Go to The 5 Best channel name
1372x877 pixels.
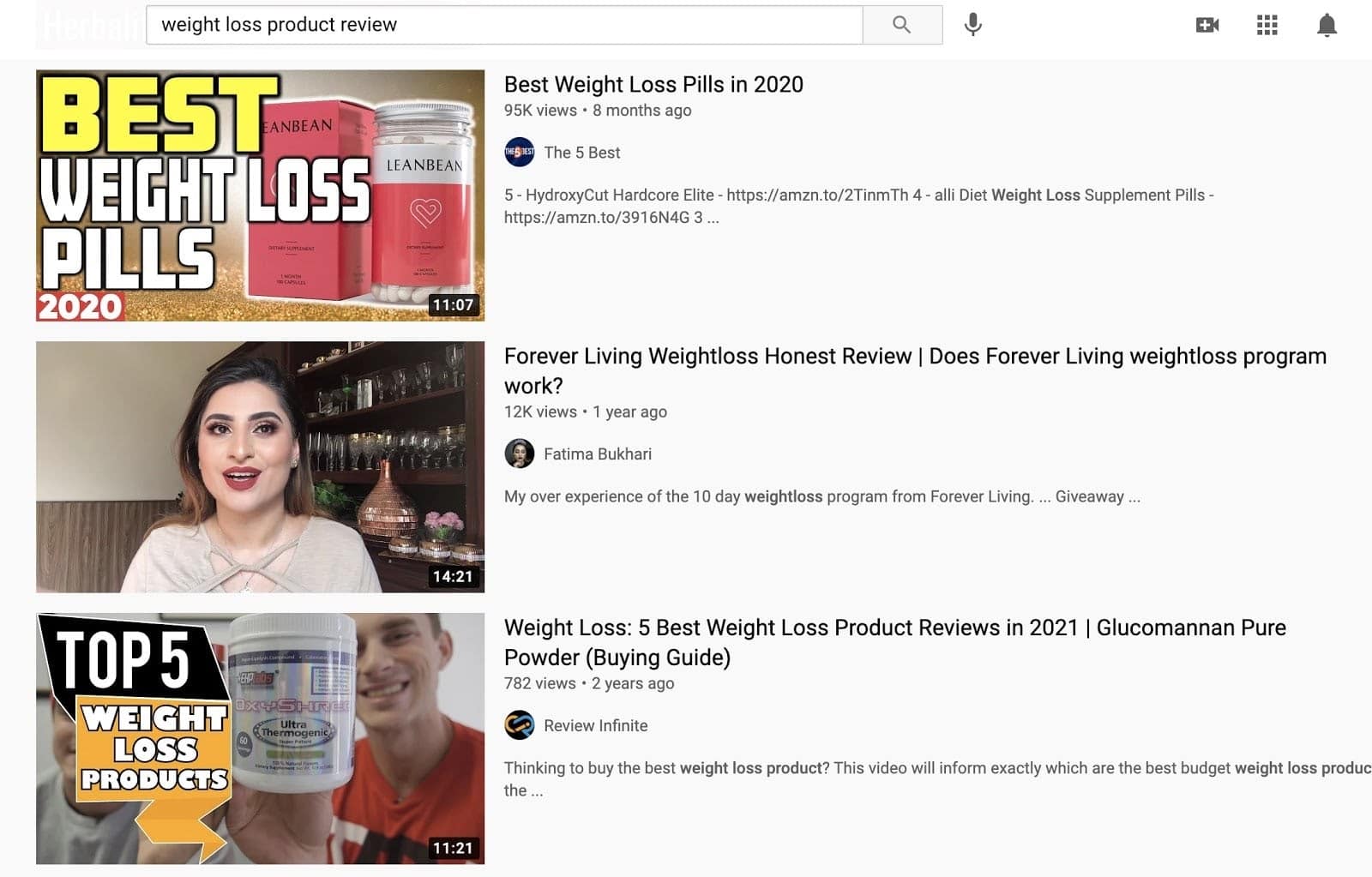[x=581, y=153]
